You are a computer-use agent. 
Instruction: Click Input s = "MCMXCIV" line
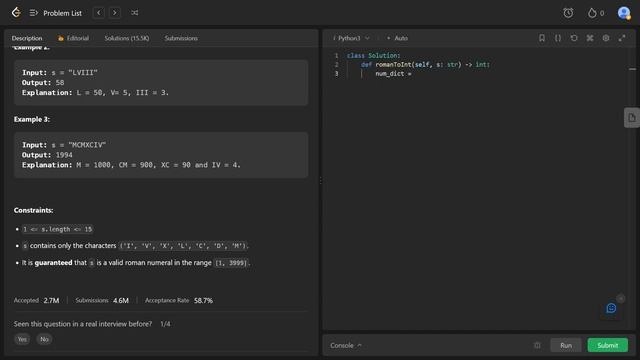64,145
